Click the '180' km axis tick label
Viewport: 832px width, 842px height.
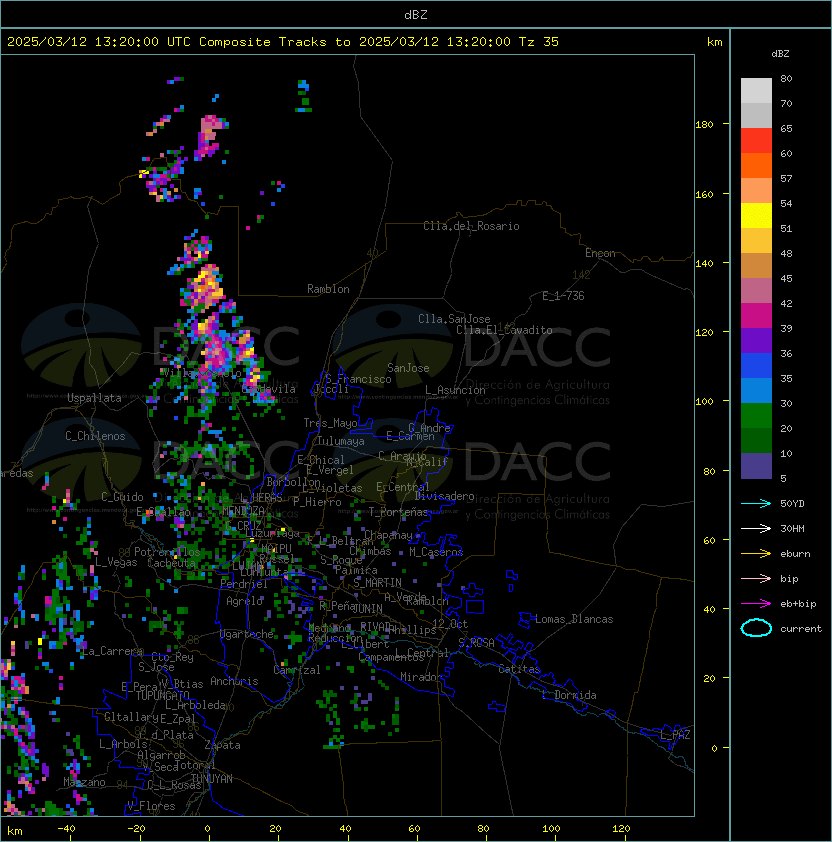704,125
